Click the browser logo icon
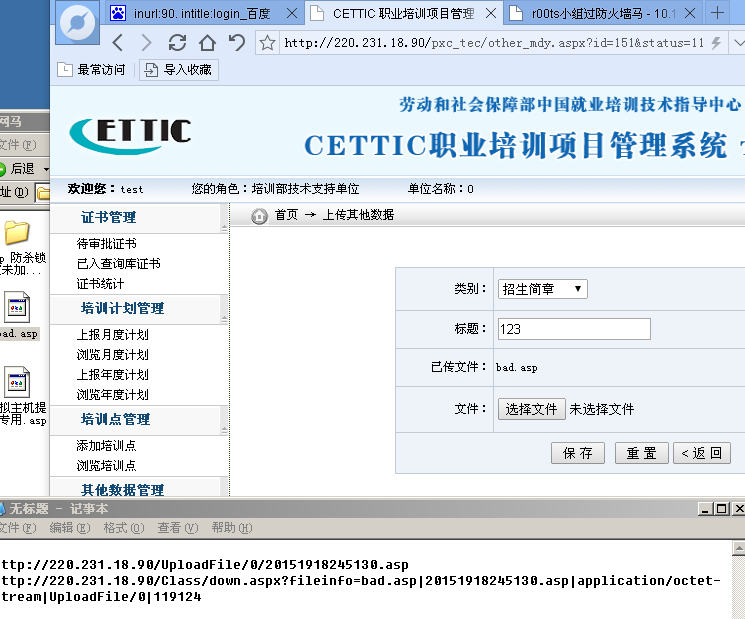745x619 pixels. point(77,22)
